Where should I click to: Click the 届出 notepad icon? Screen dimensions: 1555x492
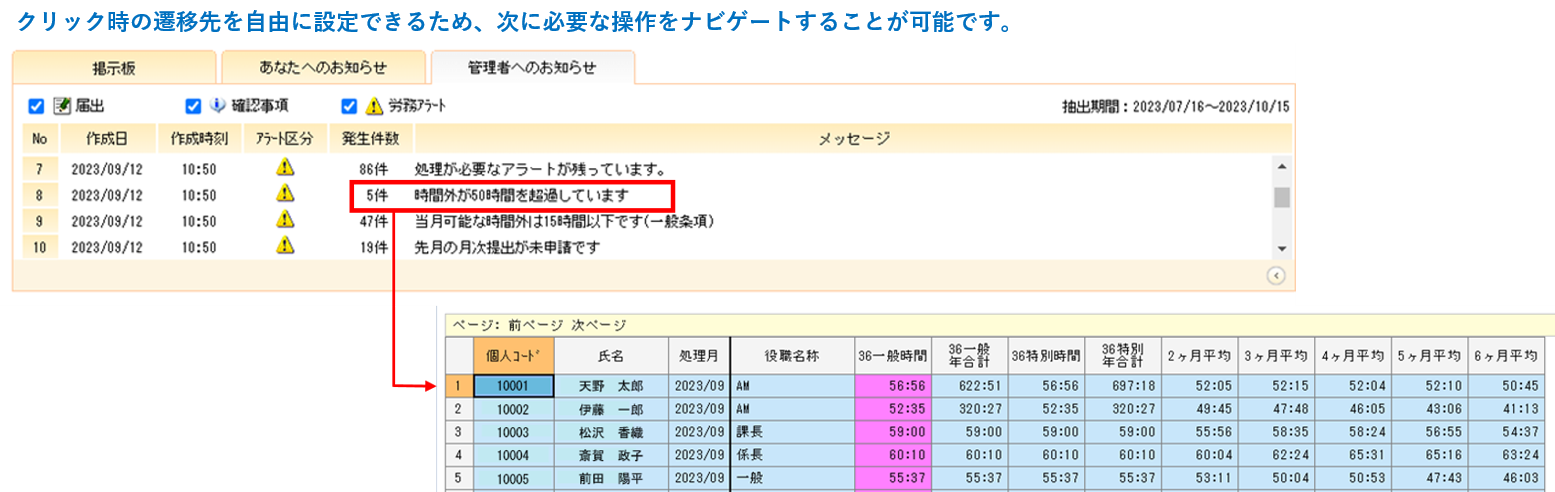(63, 106)
